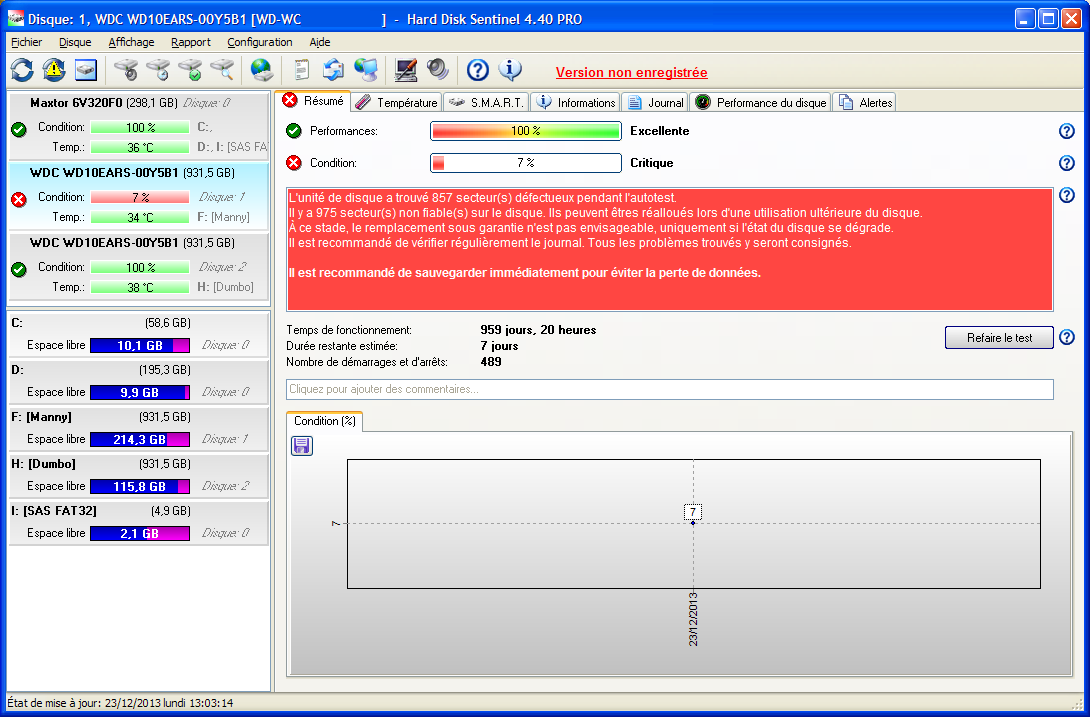Click the disk with speaker test icon
The height and width of the screenshot is (717, 1090).
(x=126, y=70)
